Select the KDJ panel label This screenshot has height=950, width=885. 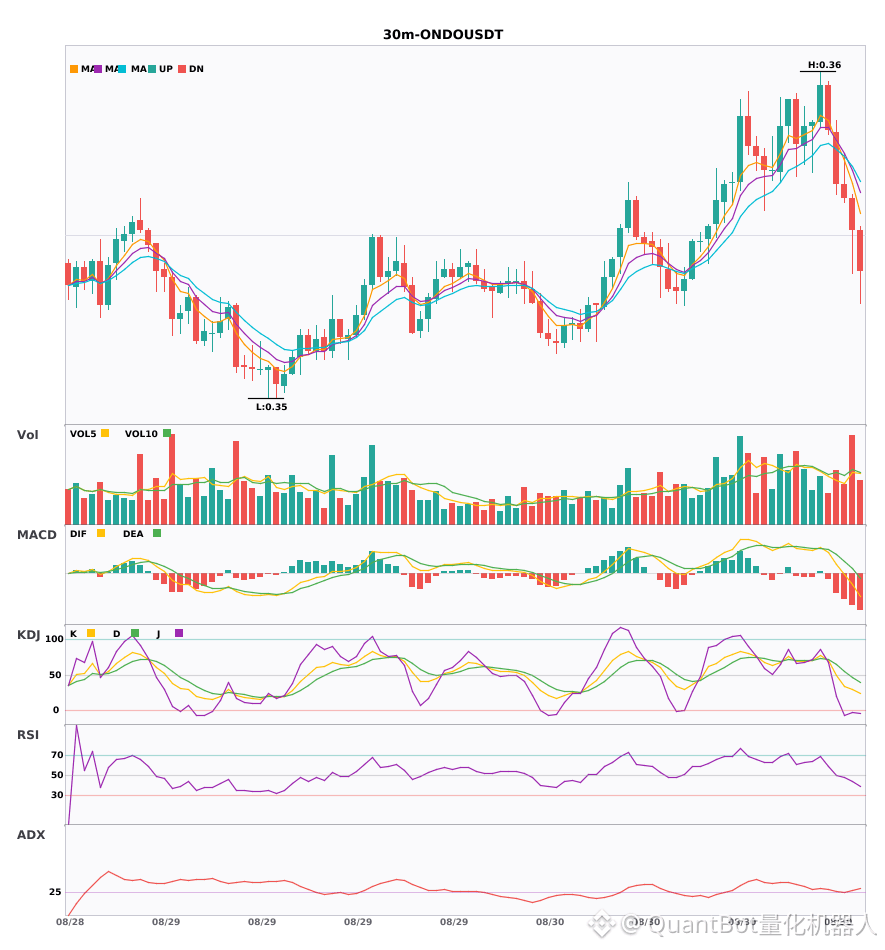click(x=28, y=635)
